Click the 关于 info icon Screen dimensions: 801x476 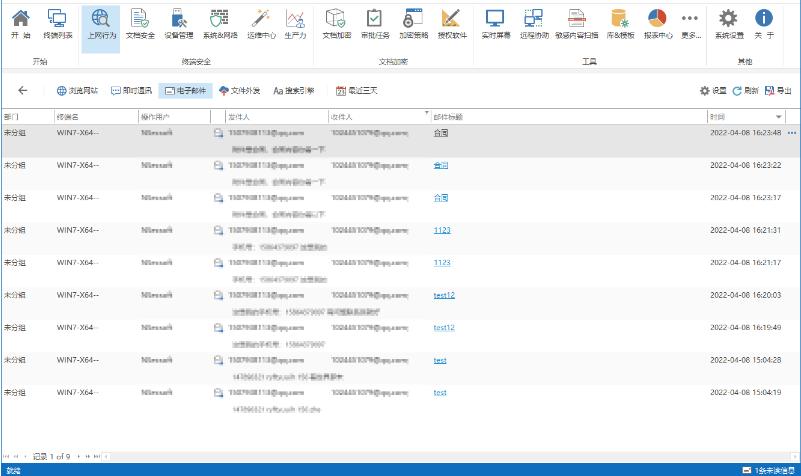(764, 24)
